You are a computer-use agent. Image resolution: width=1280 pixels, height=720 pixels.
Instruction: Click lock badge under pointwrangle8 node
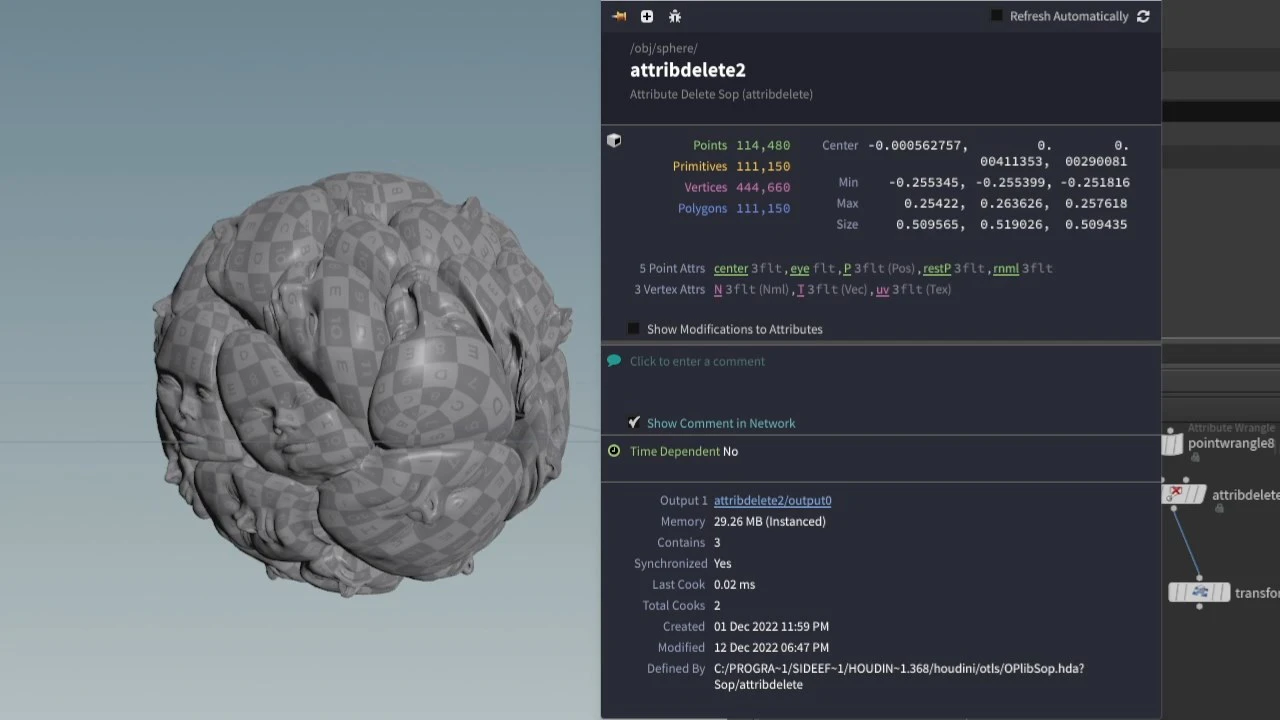[x=1195, y=458]
